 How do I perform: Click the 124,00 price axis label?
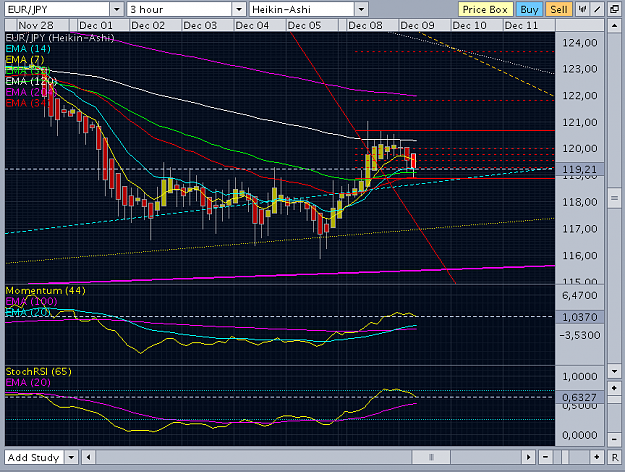pos(580,43)
